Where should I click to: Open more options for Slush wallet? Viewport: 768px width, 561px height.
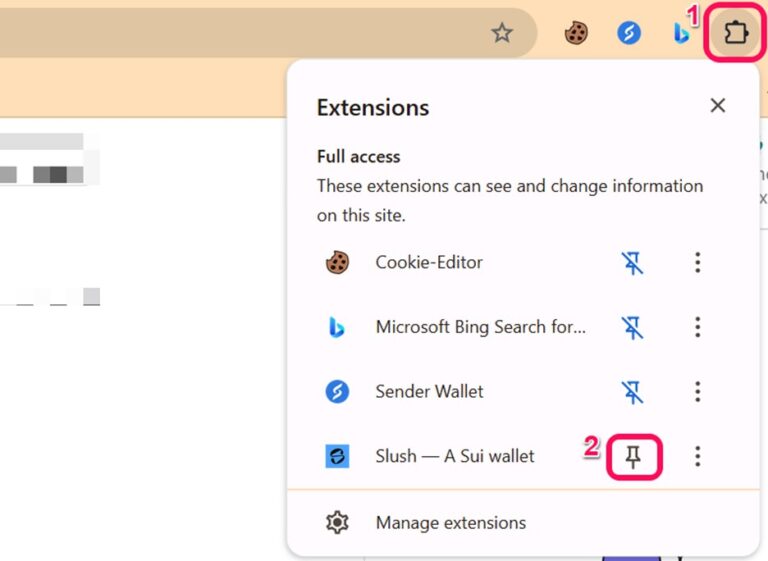tap(697, 456)
